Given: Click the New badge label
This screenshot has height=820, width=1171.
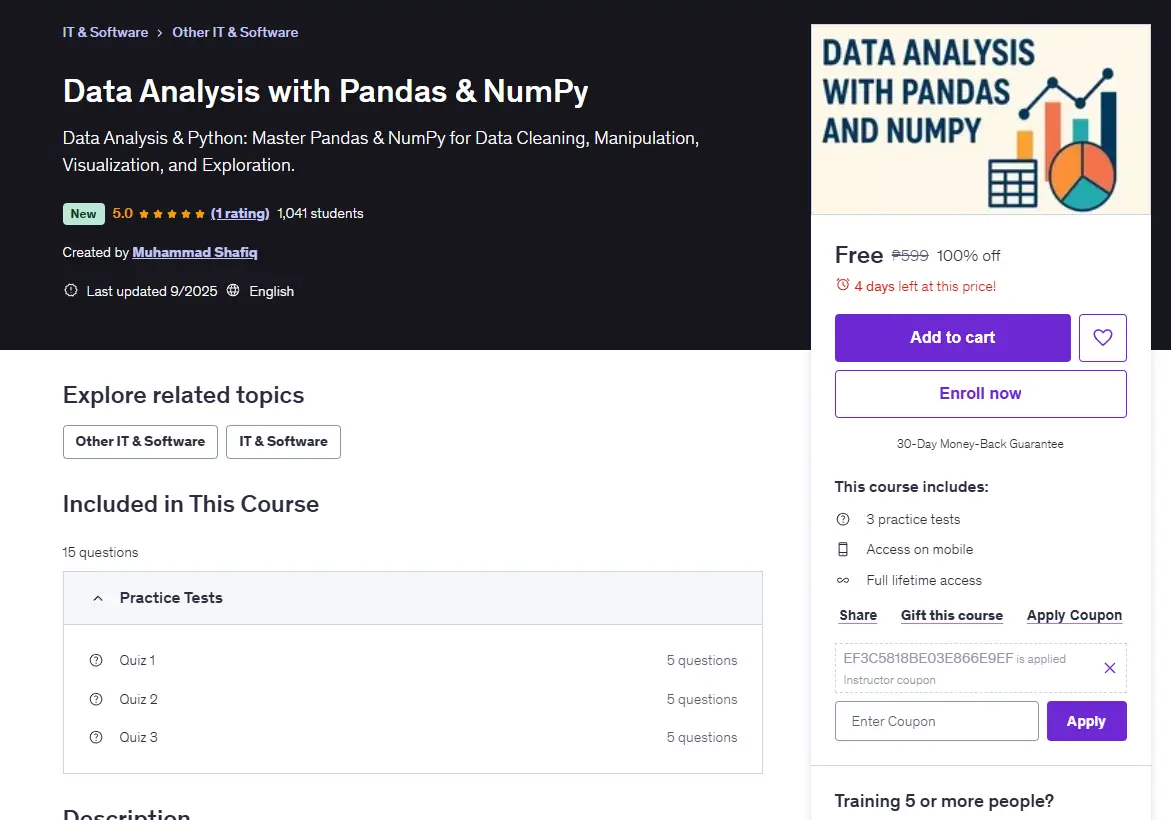Looking at the screenshot, I should [x=84, y=214].
